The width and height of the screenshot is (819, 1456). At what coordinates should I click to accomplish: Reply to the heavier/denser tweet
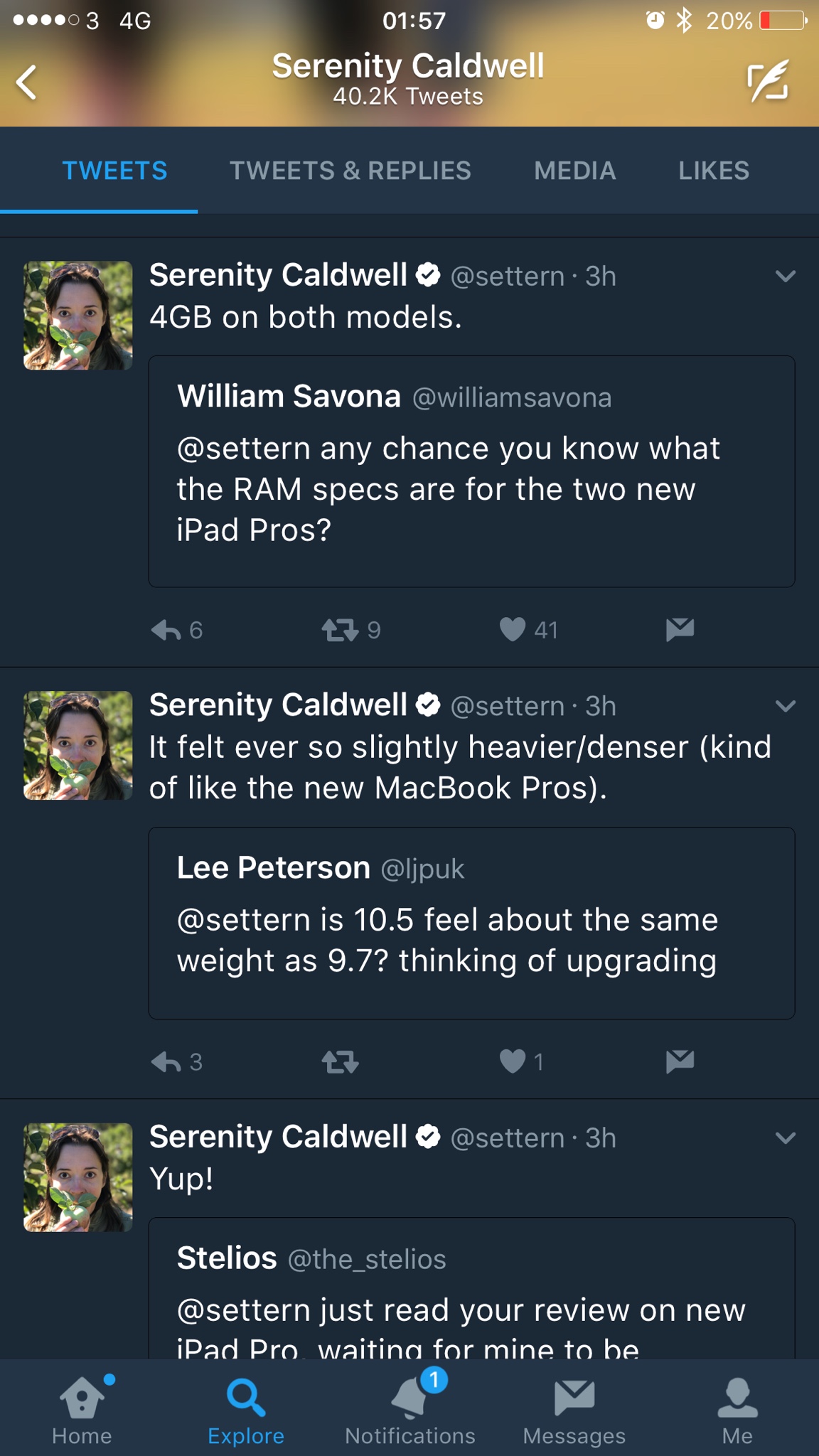(x=166, y=1062)
